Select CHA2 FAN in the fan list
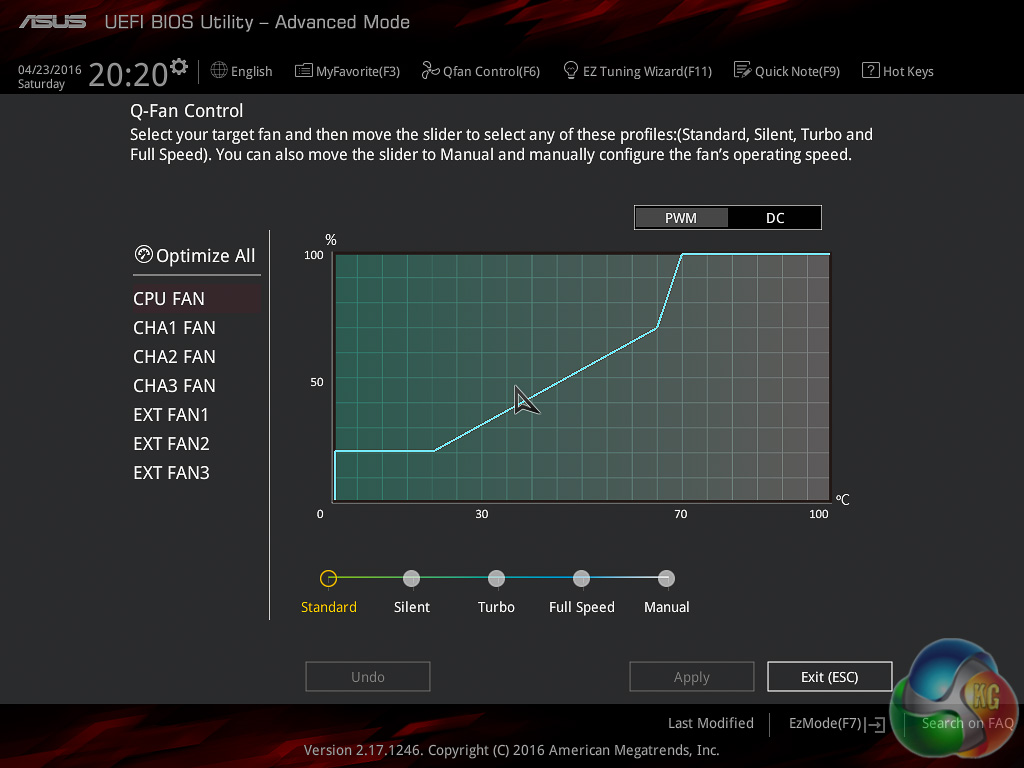The height and width of the screenshot is (768, 1024). click(x=174, y=357)
